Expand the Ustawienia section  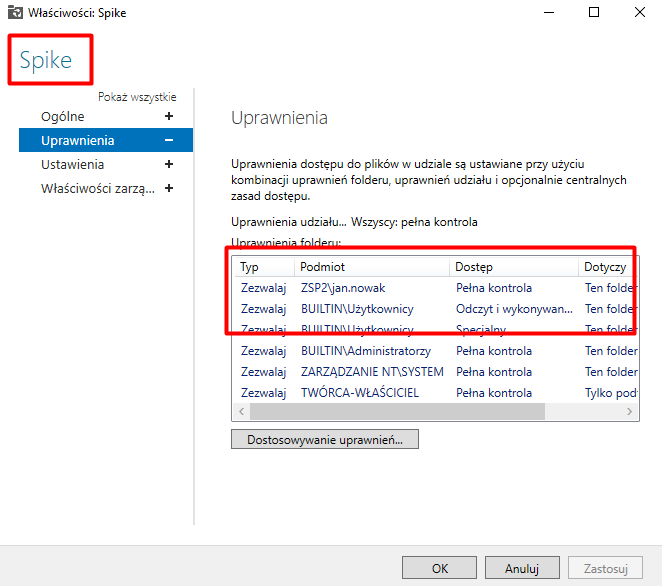pos(169,165)
